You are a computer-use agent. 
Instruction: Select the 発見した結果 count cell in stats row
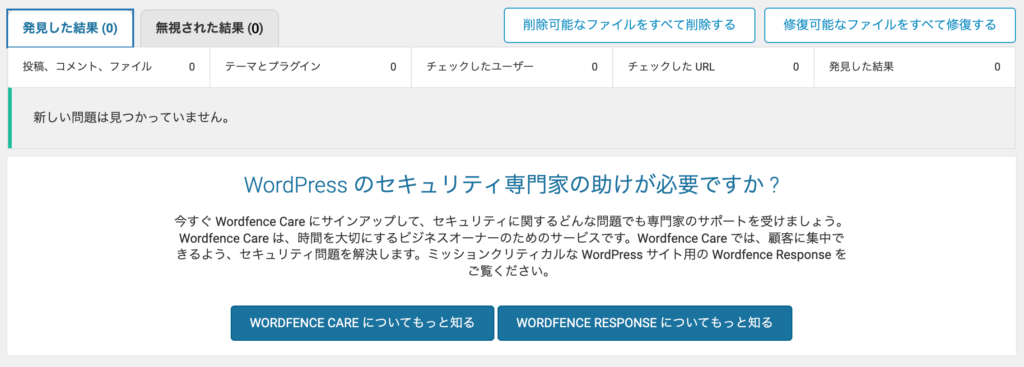pos(915,67)
